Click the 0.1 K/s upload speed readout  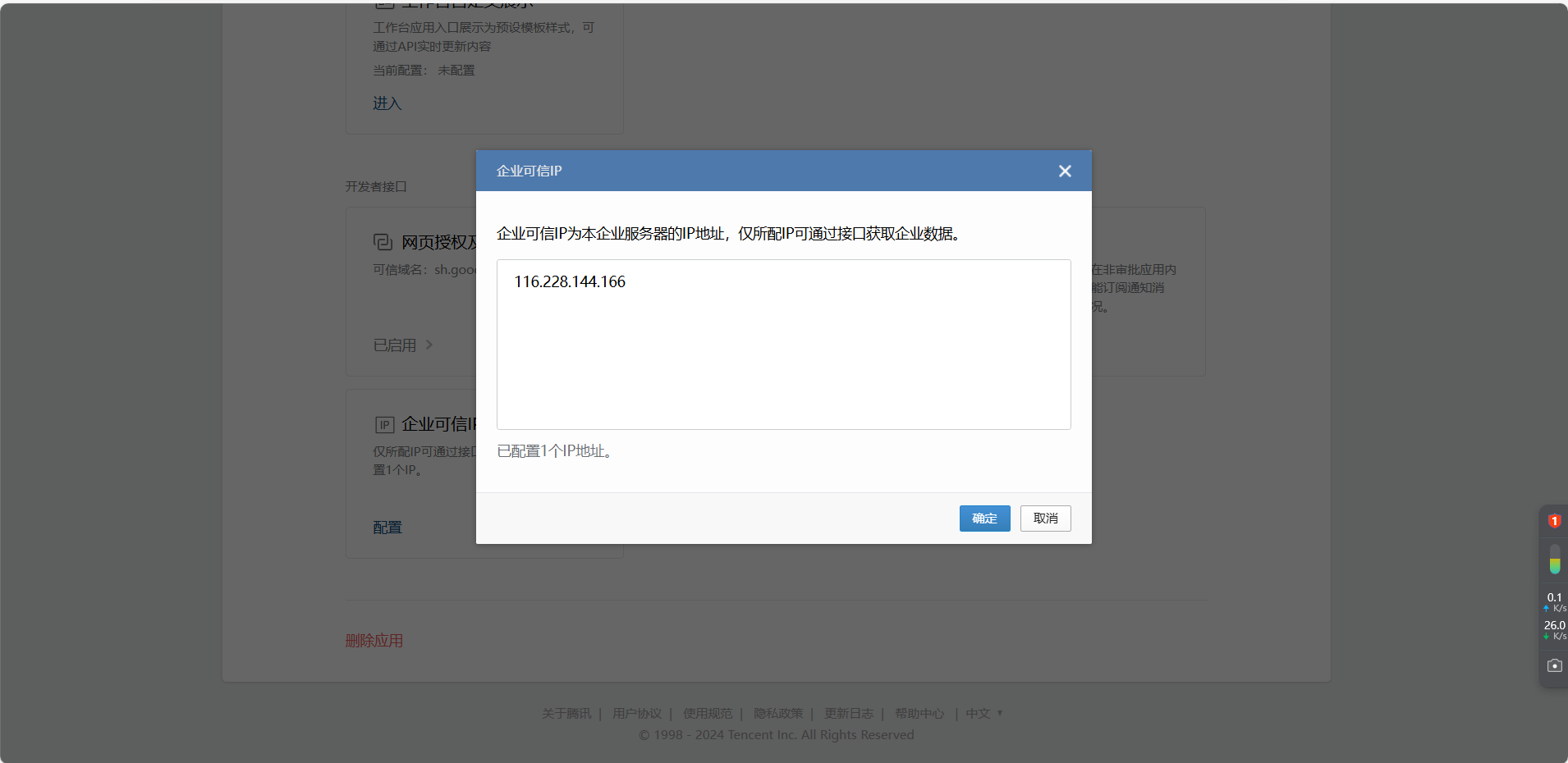click(1555, 602)
